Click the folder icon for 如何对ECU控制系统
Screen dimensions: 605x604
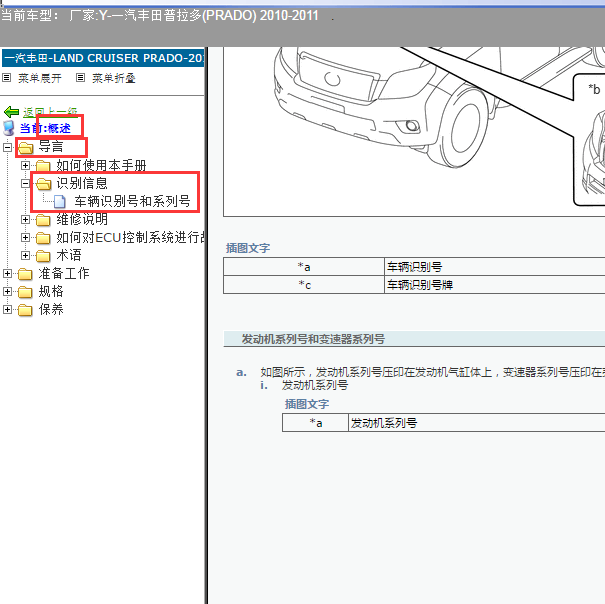point(43,238)
